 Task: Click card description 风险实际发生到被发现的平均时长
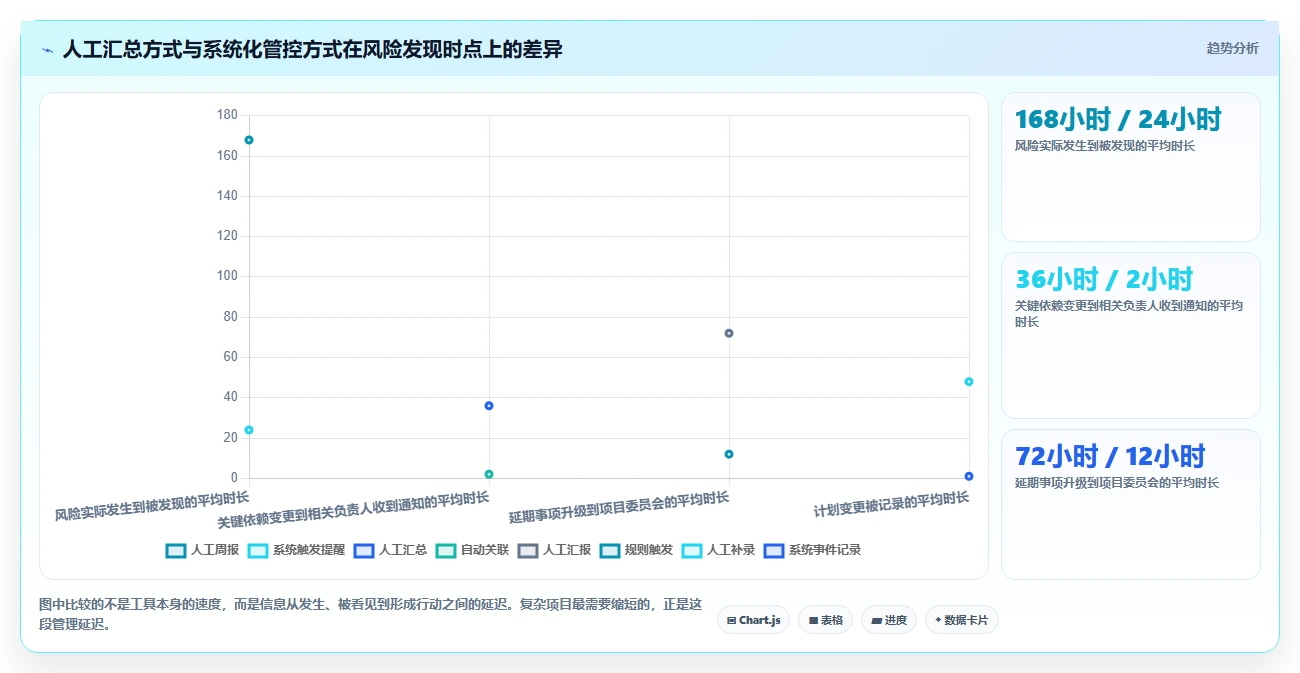[1104, 146]
